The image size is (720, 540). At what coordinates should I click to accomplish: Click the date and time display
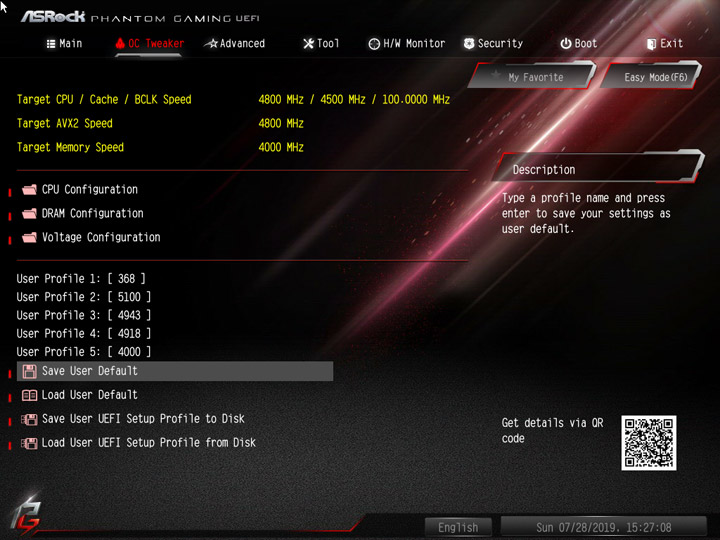[603, 527]
